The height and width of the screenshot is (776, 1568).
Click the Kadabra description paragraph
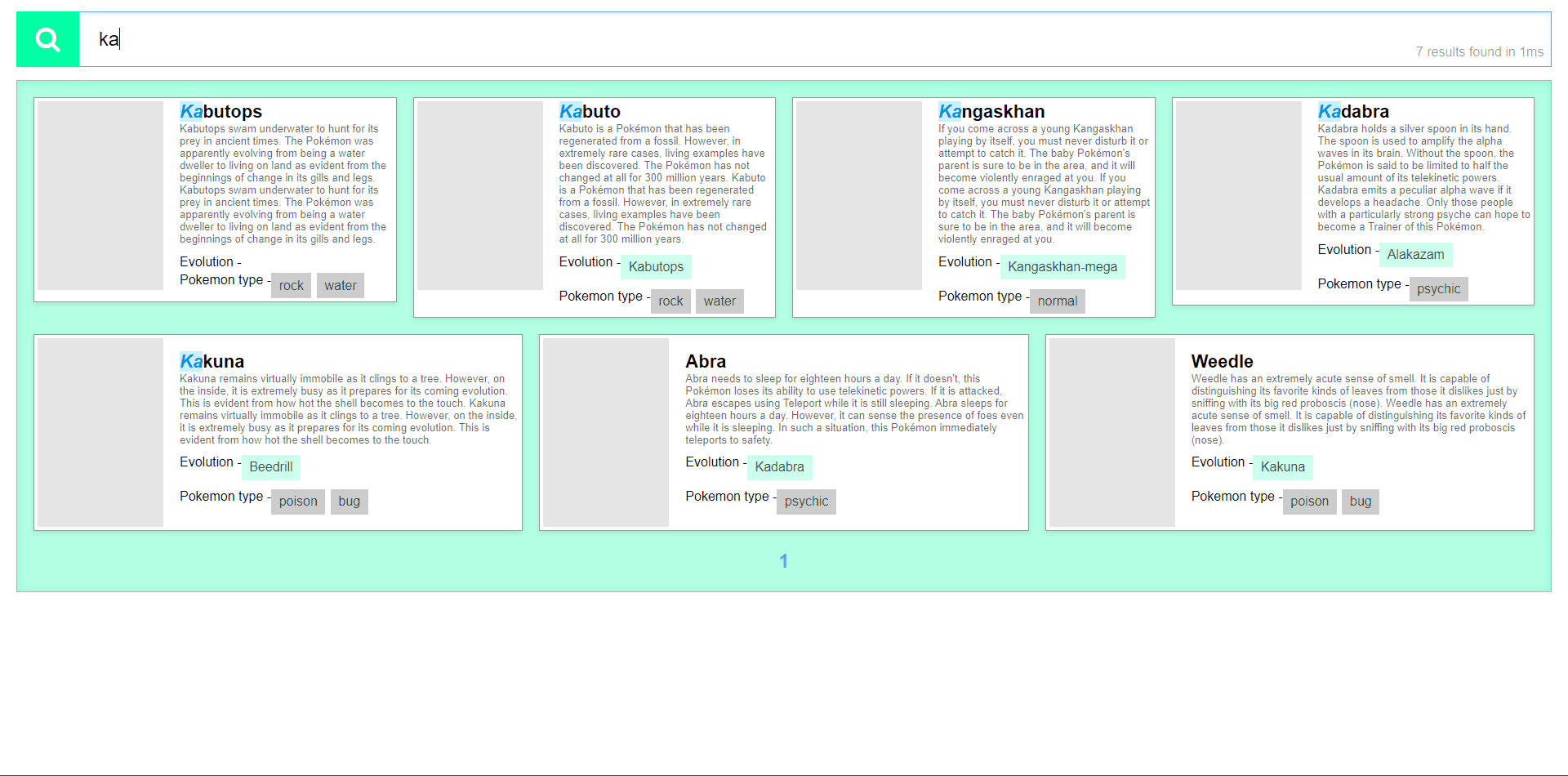[1423, 178]
